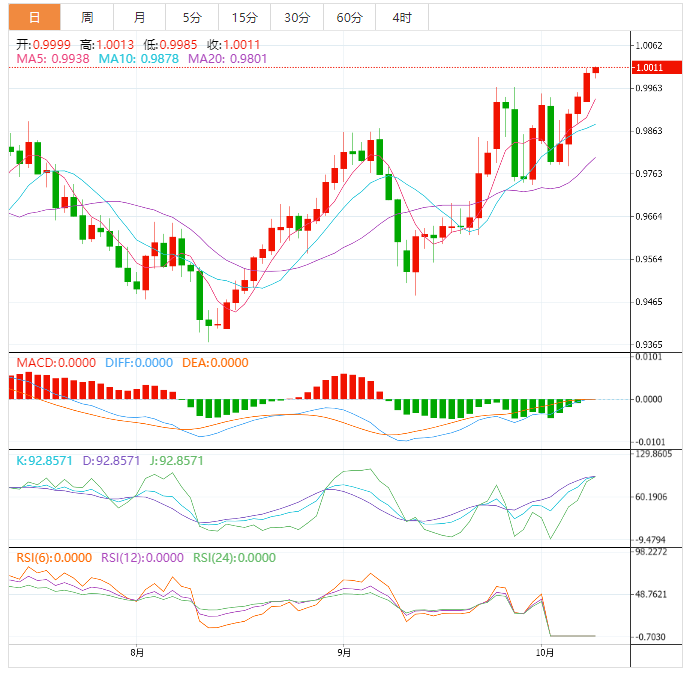
Task: Select the 日 daily chart tab
Action: click(34, 17)
